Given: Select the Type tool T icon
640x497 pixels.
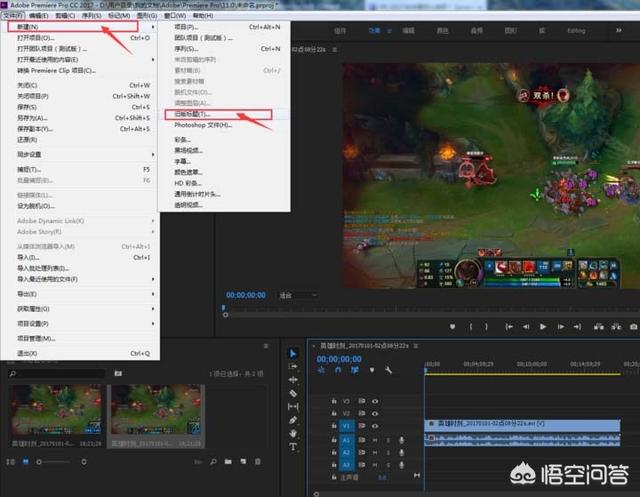Looking at the screenshot, I should coord(293,447).
